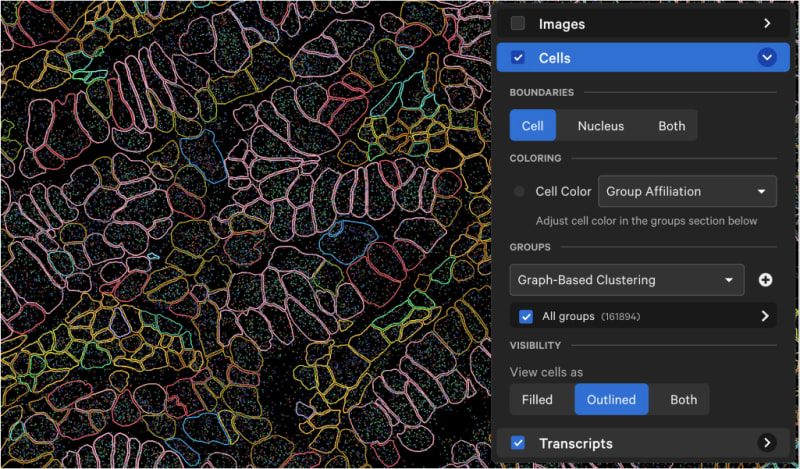800x469 pixels.
Task: Switch boundaries to Nucleus
Action: click(x=600, y=126)
